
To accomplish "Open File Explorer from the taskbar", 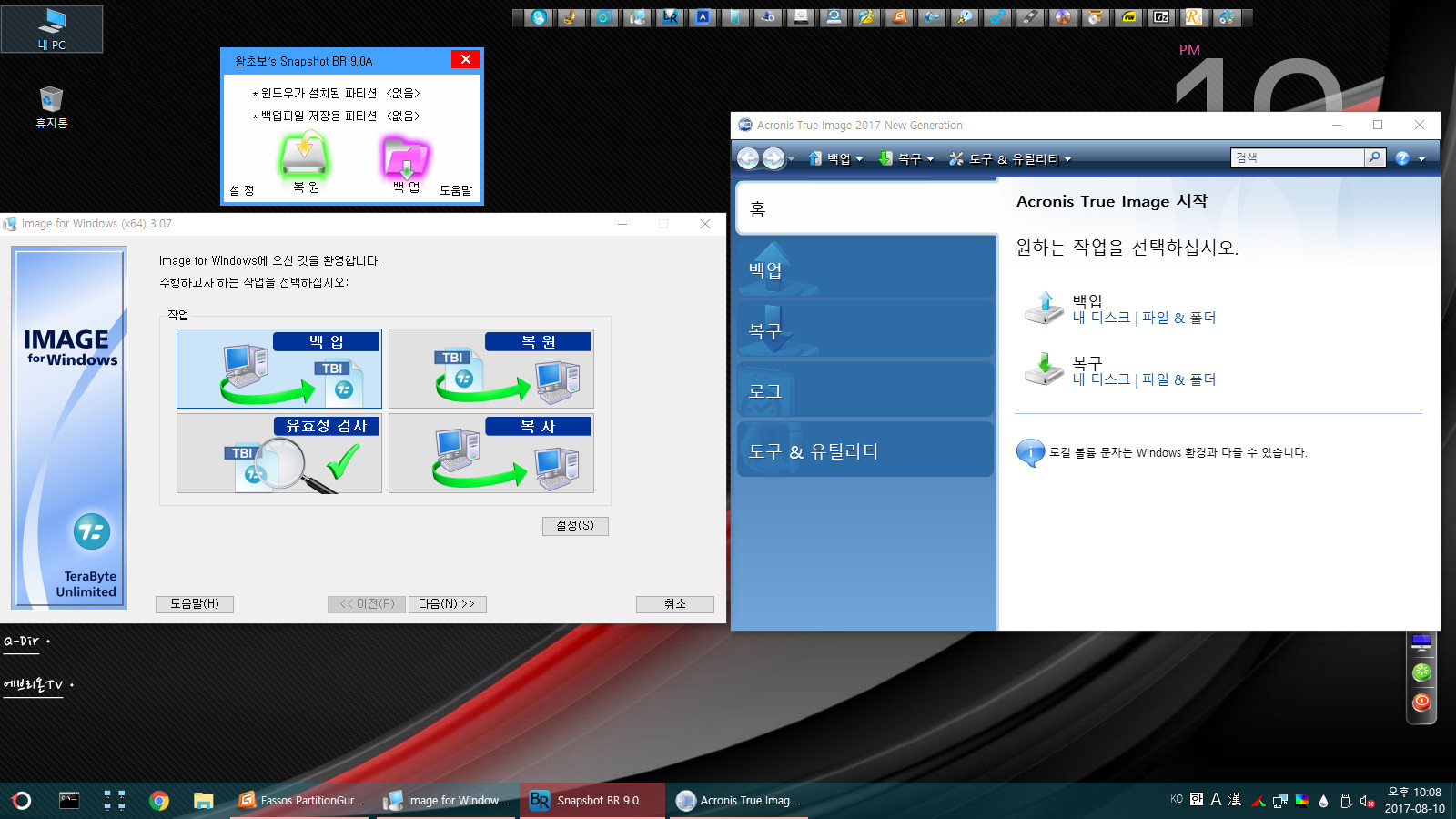I will [203, 801].
